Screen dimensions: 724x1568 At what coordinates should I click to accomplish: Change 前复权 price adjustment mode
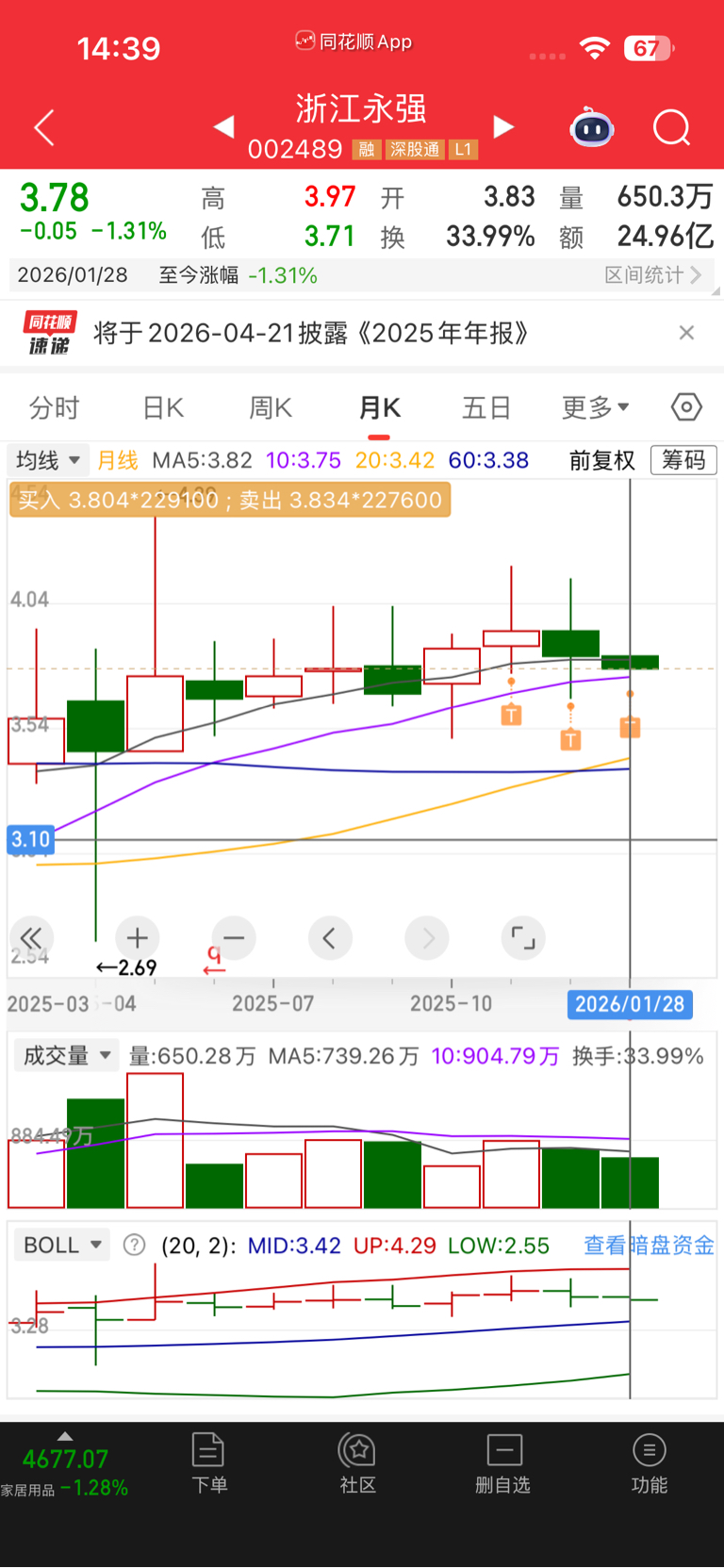point(602,460)
